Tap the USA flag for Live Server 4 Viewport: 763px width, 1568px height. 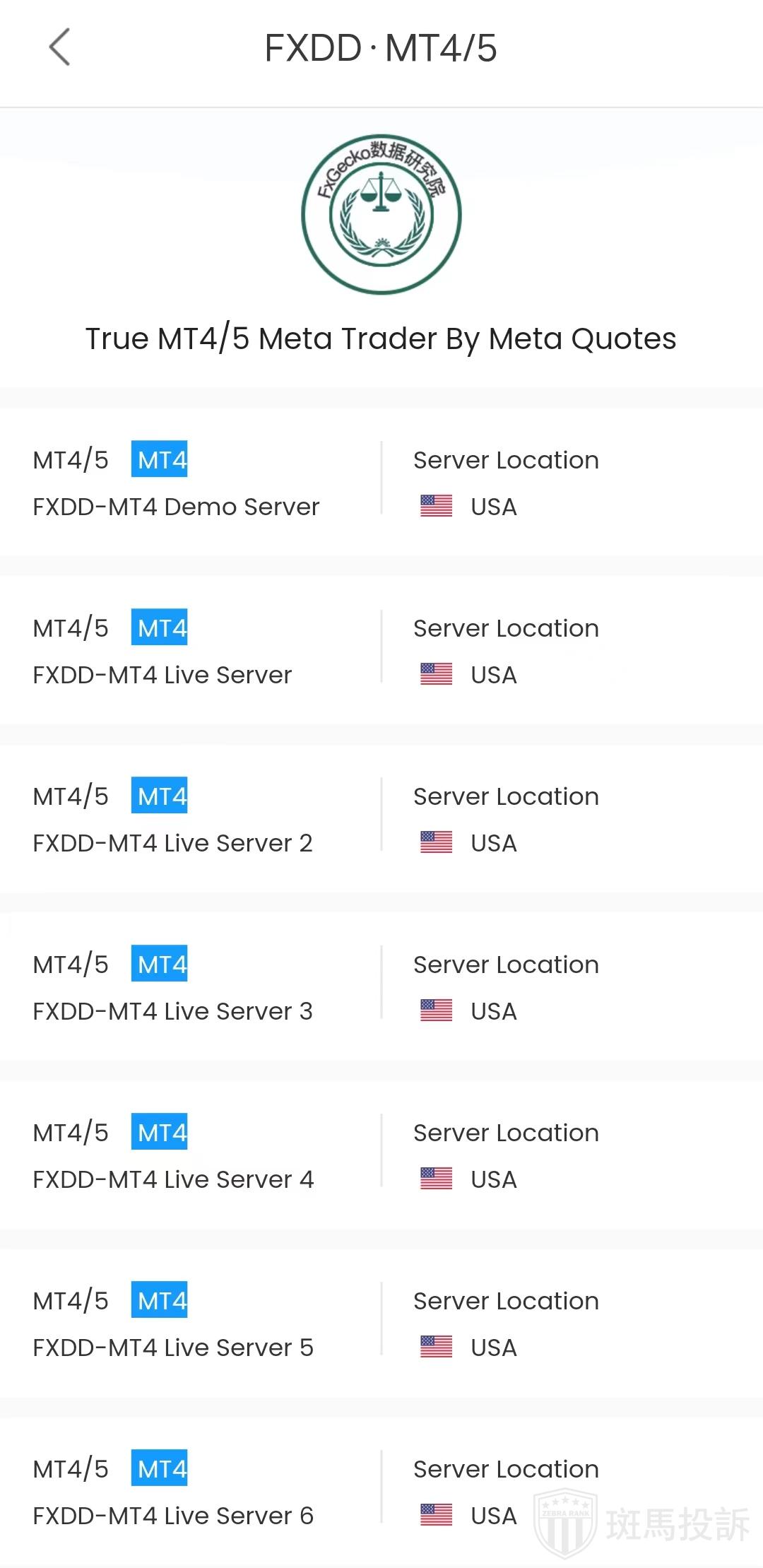pos(436,1179)
